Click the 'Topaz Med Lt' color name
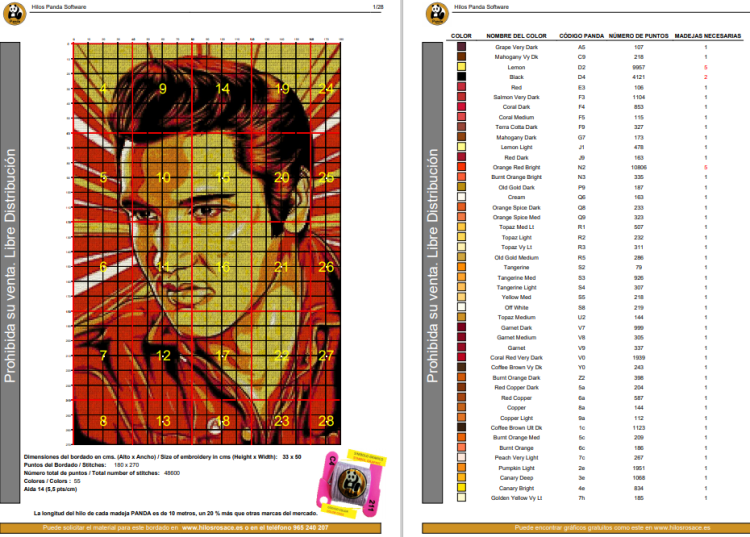750x537 pixels. click(516, 227)
